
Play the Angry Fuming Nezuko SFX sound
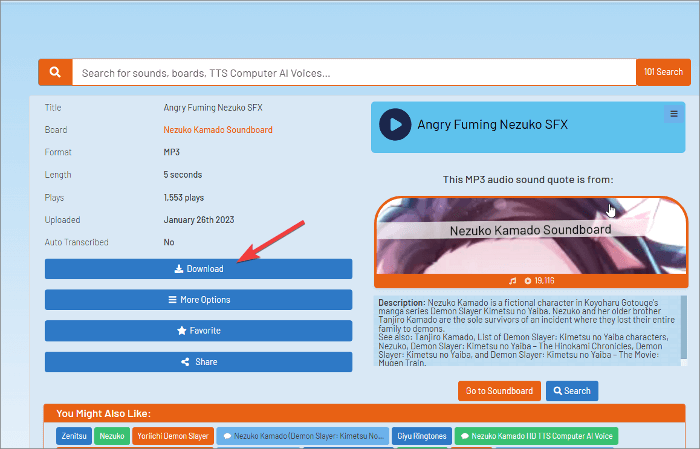click(x=396, y=125)
